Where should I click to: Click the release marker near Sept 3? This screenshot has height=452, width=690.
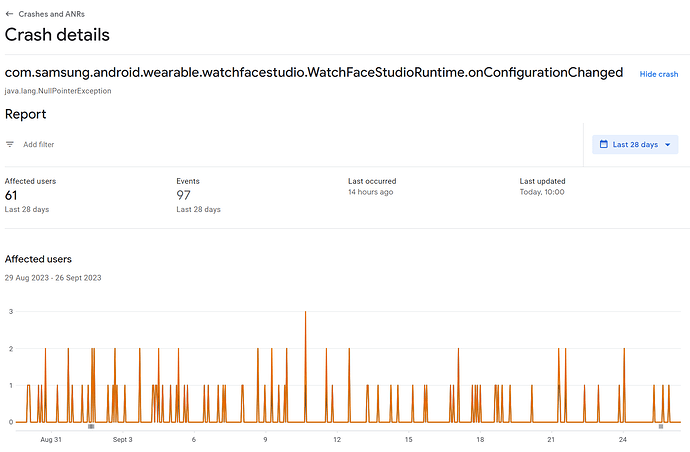[x=91, y=427]
